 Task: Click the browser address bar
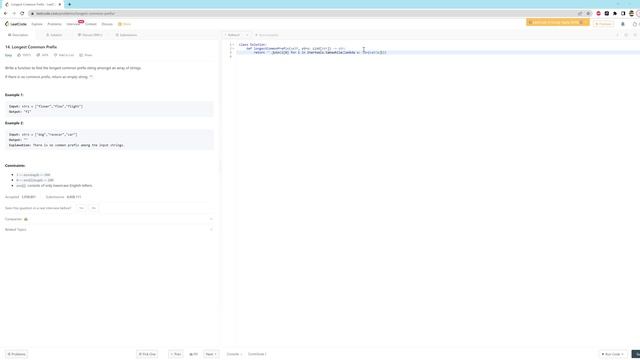coord(302,13)
